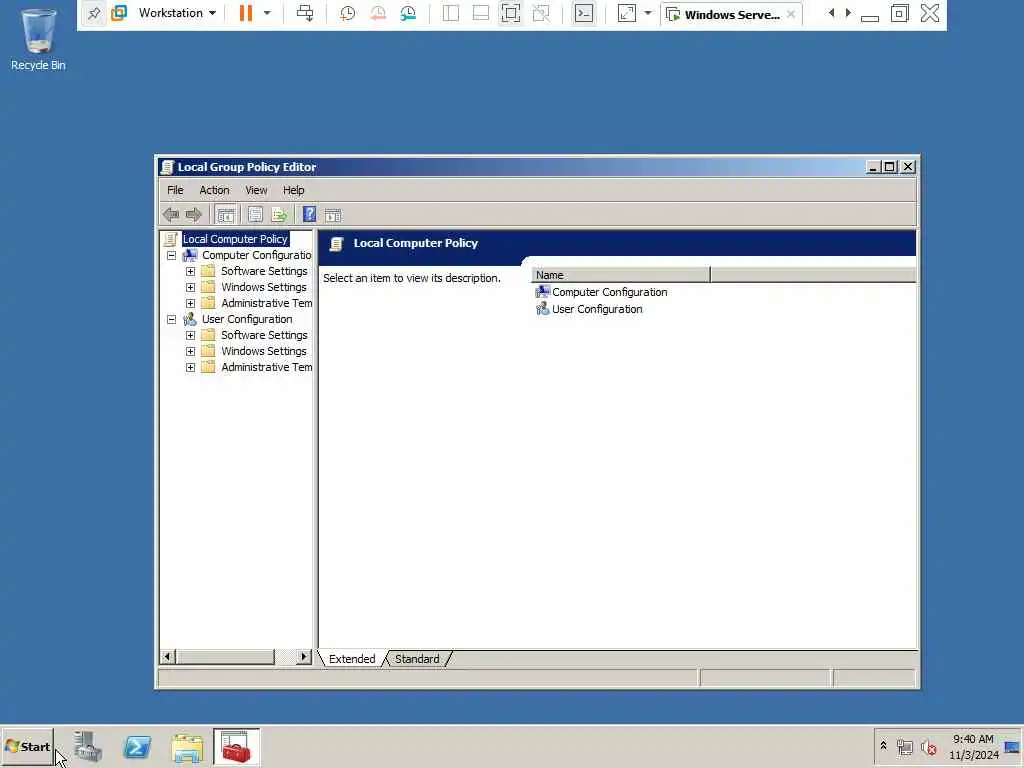Open the Action menu

(214, 190)
